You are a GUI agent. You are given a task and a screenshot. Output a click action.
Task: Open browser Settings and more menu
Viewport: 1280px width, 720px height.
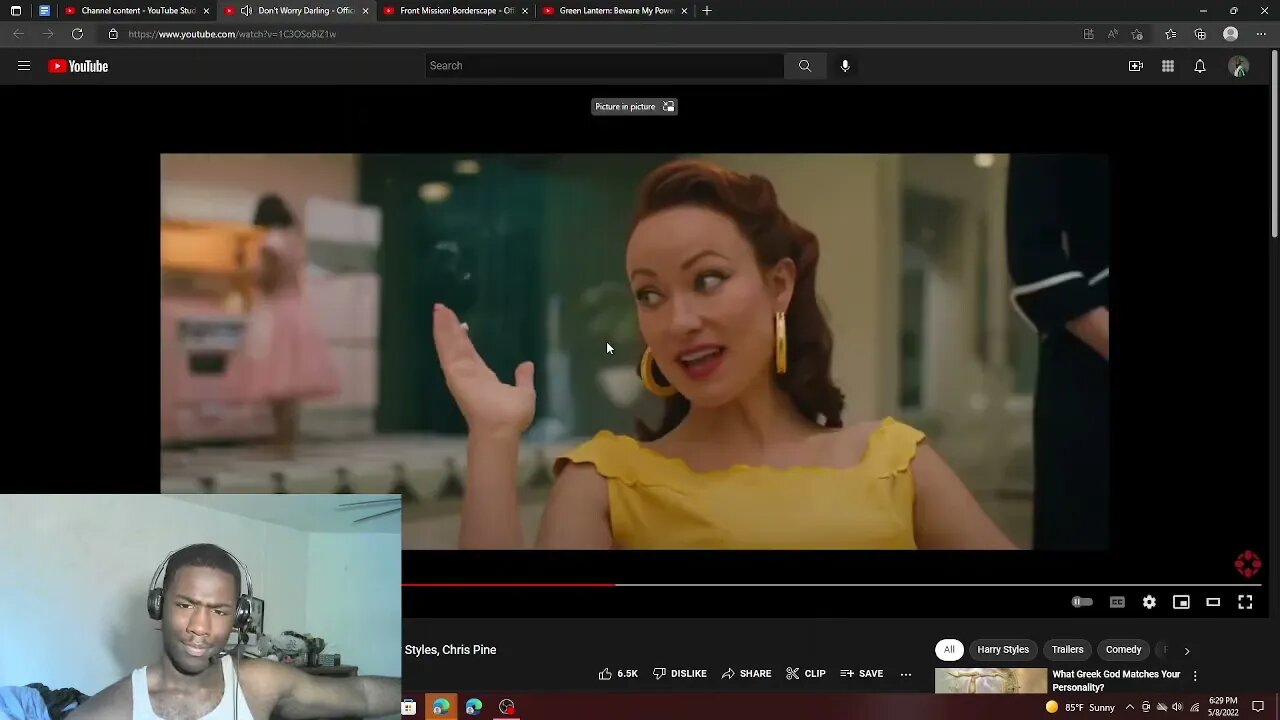tap(1260, 34)
